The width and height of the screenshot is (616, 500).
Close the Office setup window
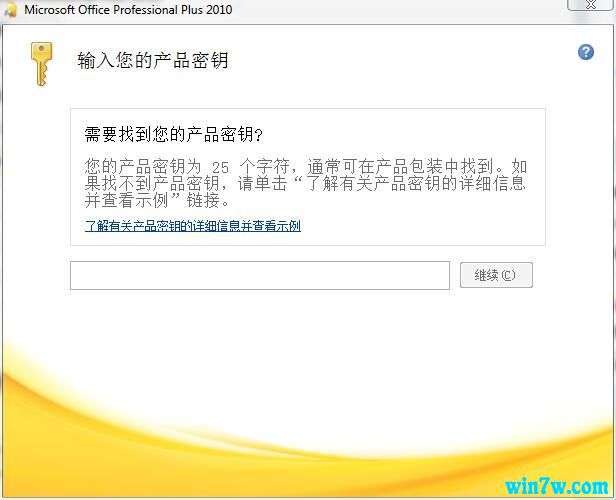click(590, 5)
